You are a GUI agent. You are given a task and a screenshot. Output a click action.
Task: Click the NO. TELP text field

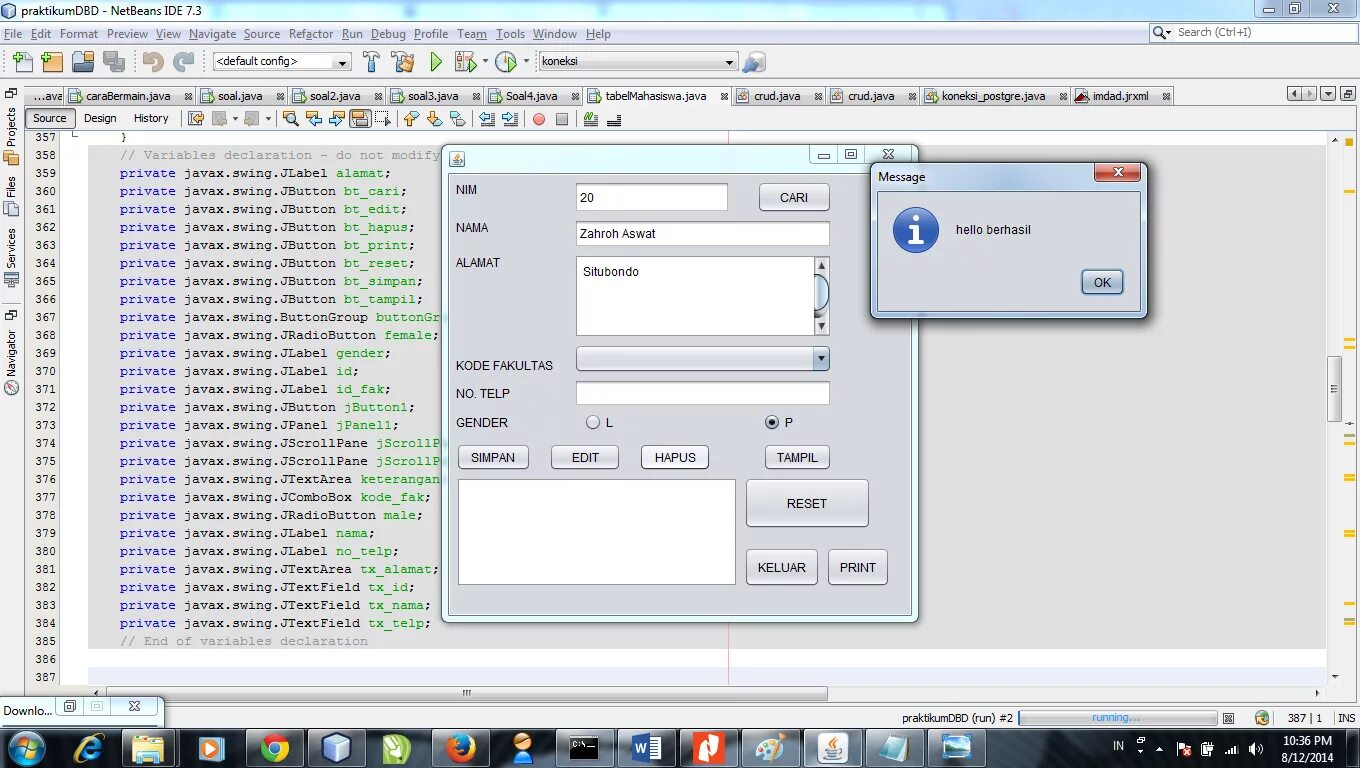[x=703, y=393]
